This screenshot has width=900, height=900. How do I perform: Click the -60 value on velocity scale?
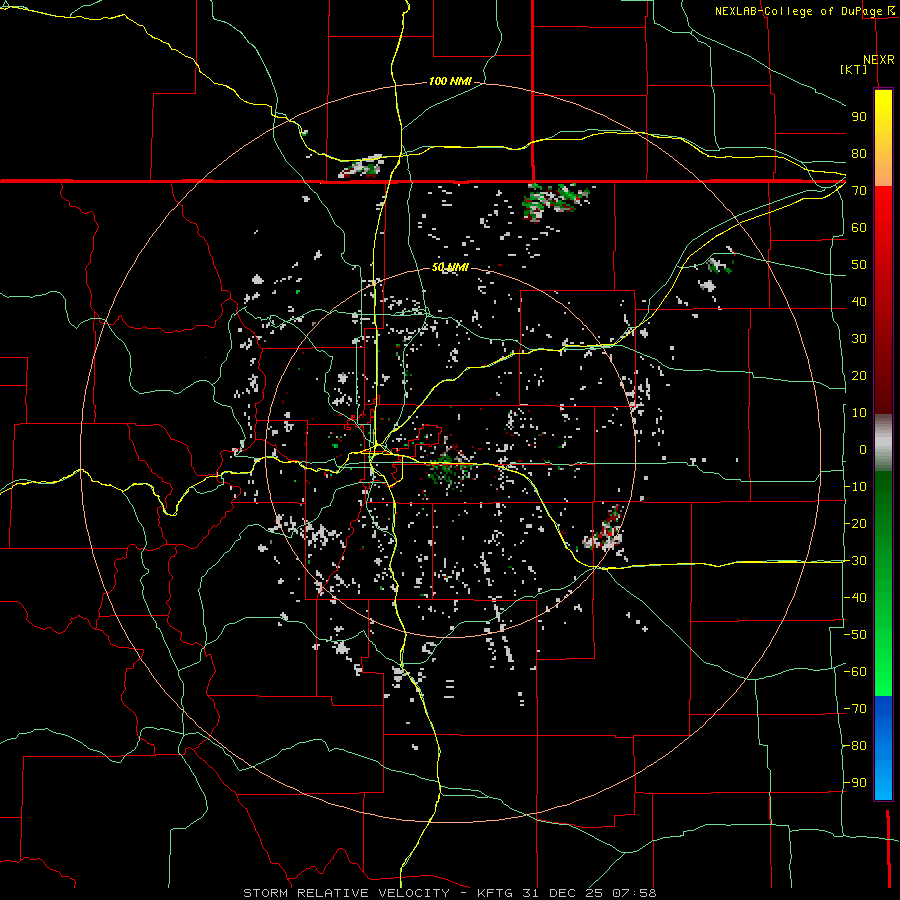(x=855, y=672)
